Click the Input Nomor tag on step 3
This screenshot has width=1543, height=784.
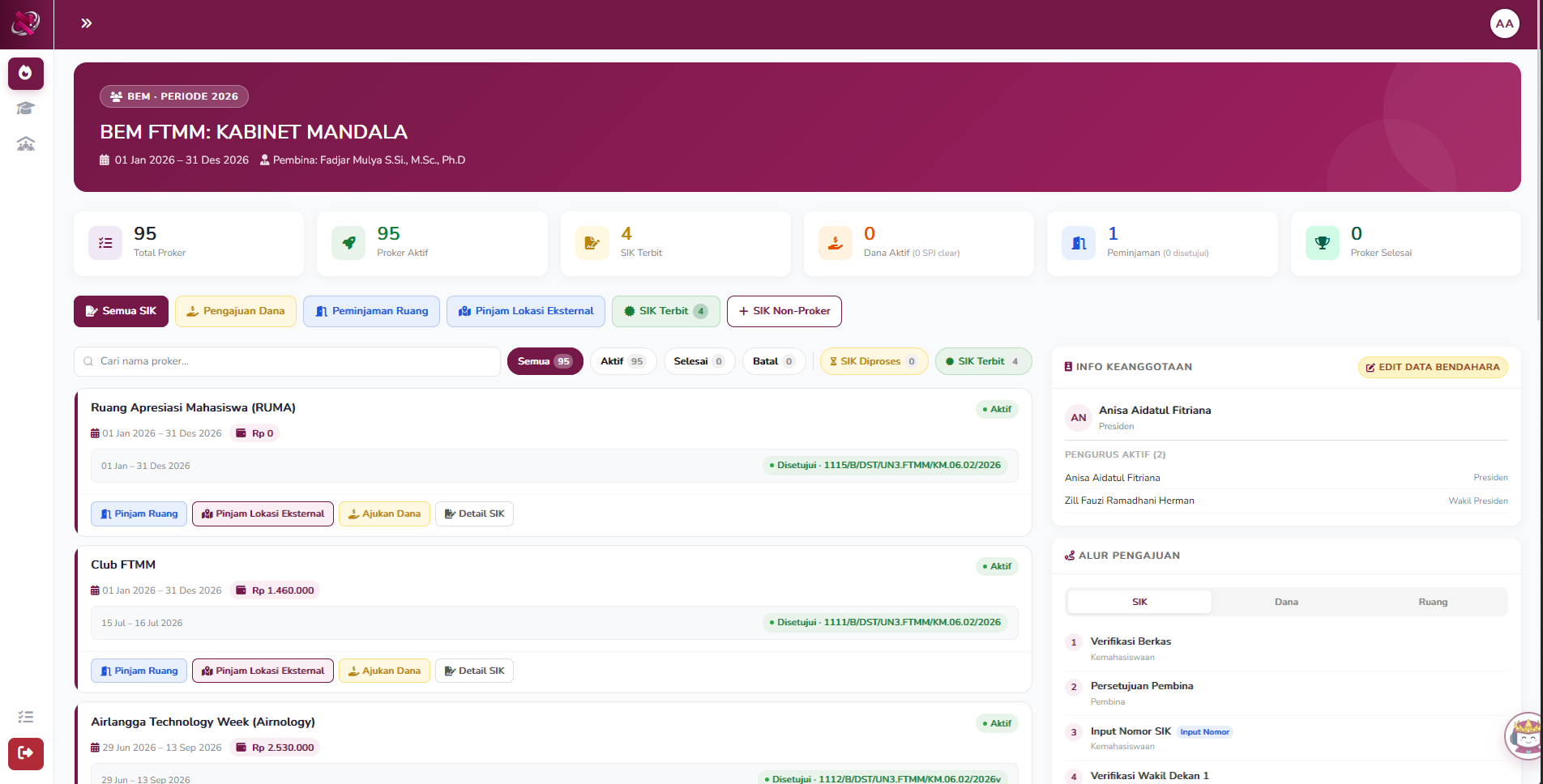(1204, 732)
